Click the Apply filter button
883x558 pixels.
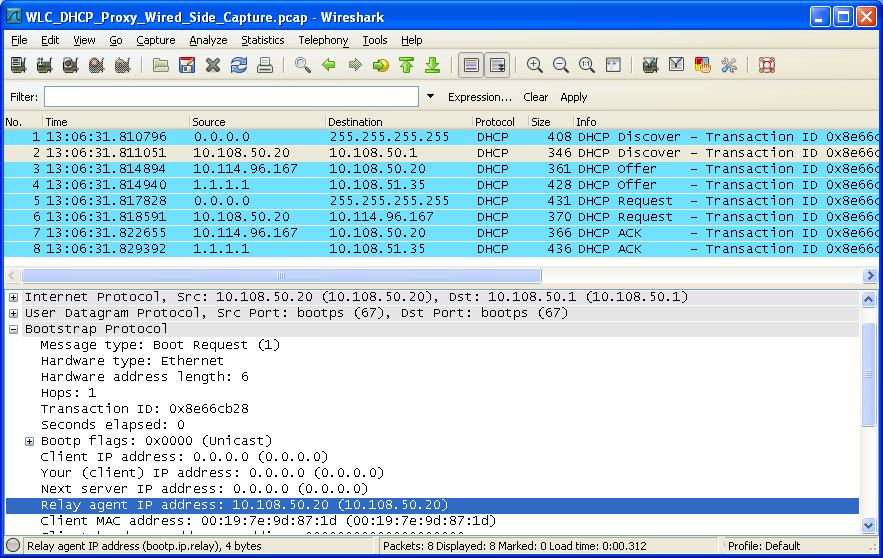click(573, 97)
